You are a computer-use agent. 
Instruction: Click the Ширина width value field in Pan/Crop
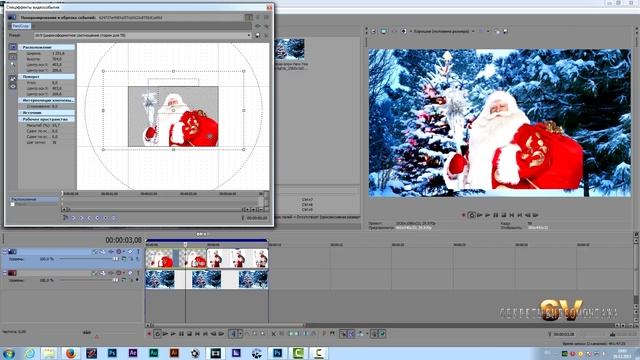57,53
